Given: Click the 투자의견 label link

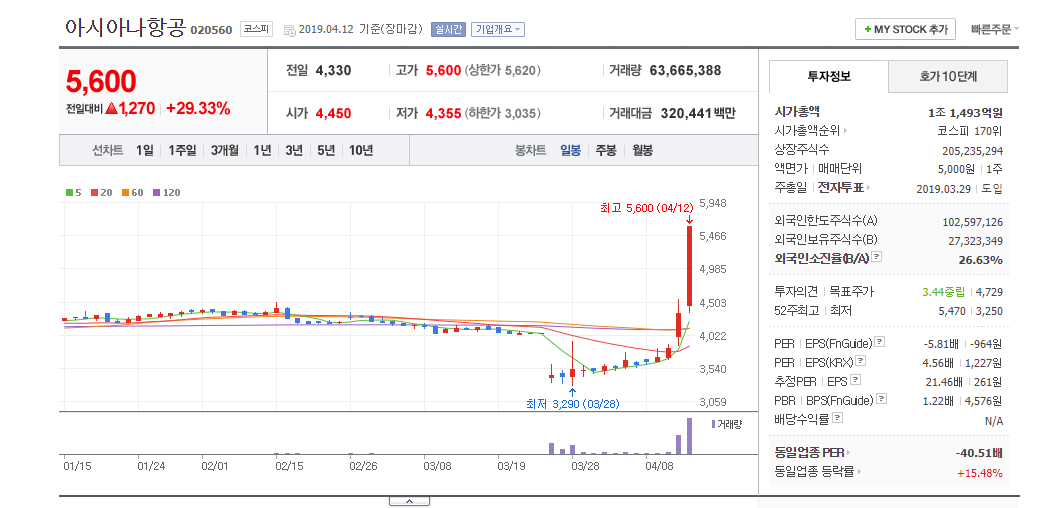Looking at the screenshot, I should click(x=796, y=291).
